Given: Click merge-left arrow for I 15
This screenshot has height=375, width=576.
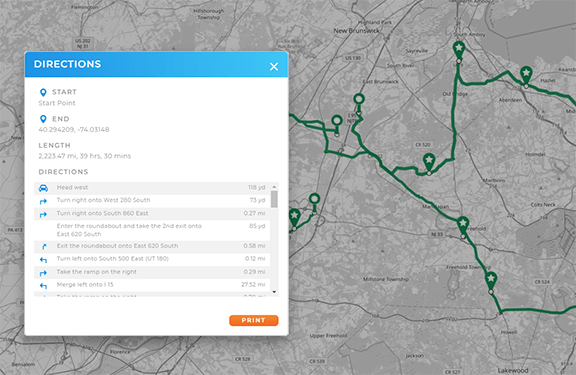Looking at the screenshot, I should coord(43,286).
